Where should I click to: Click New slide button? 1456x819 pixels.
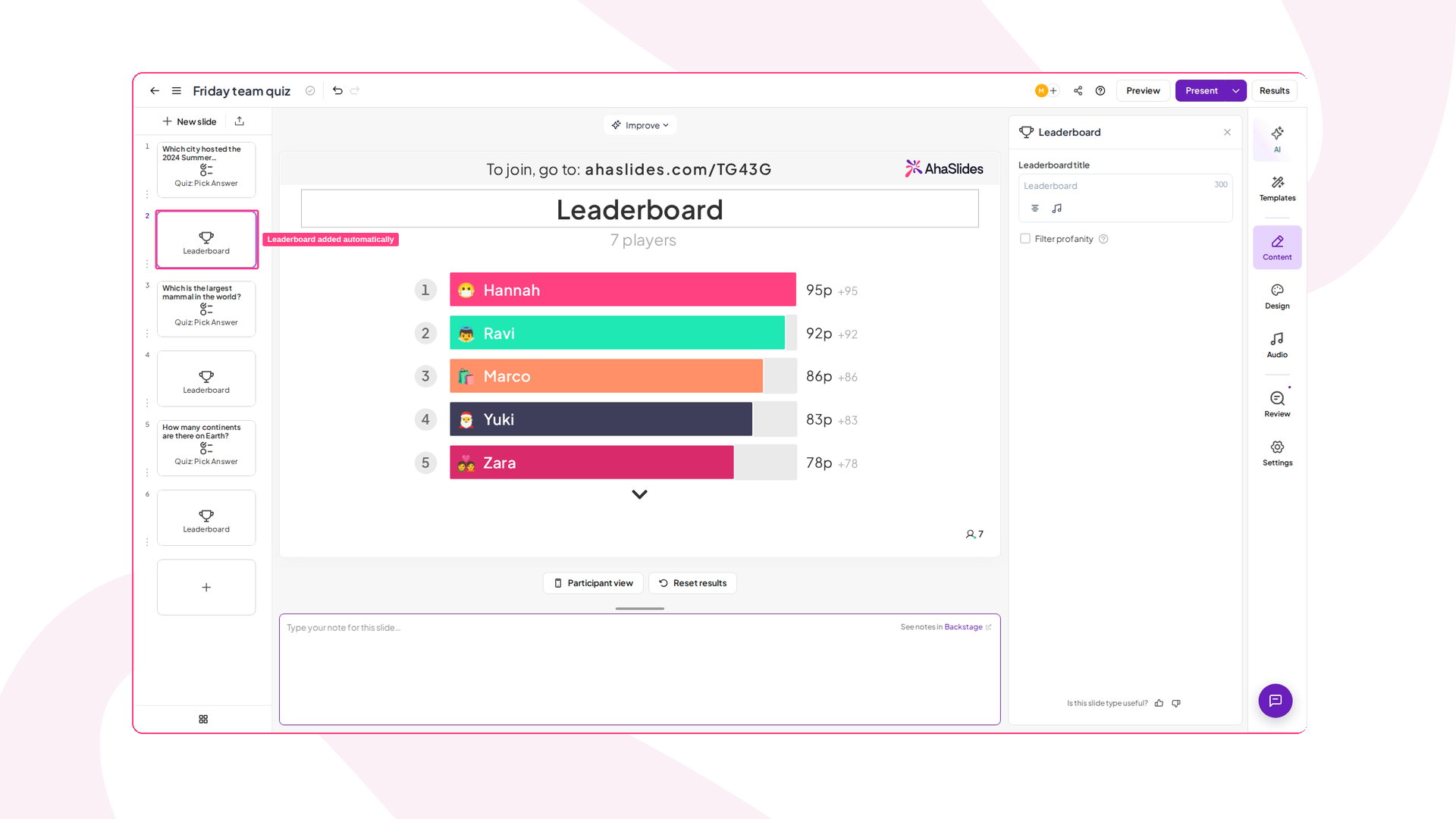pos(190,121)
